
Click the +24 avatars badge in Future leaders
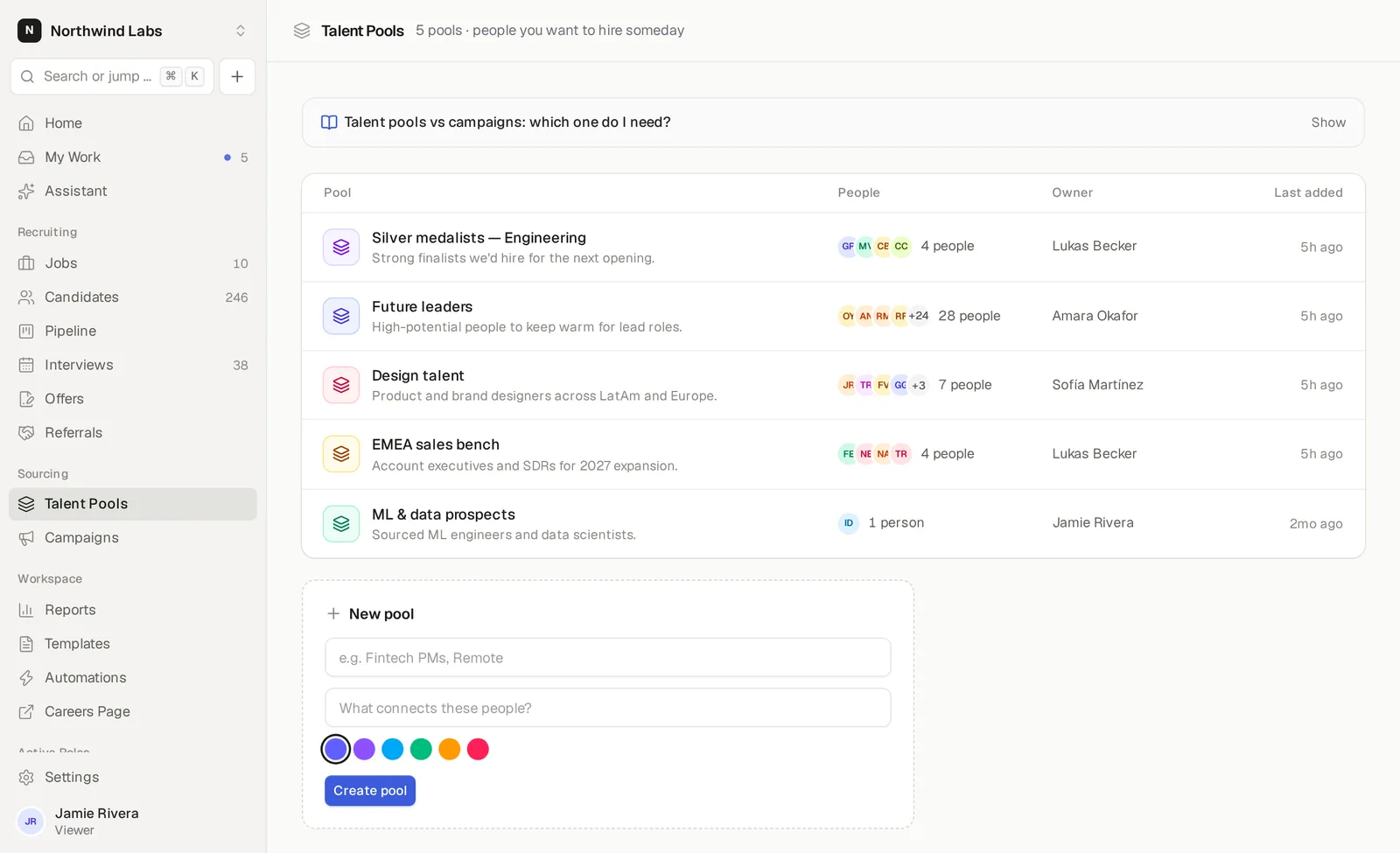919,316
